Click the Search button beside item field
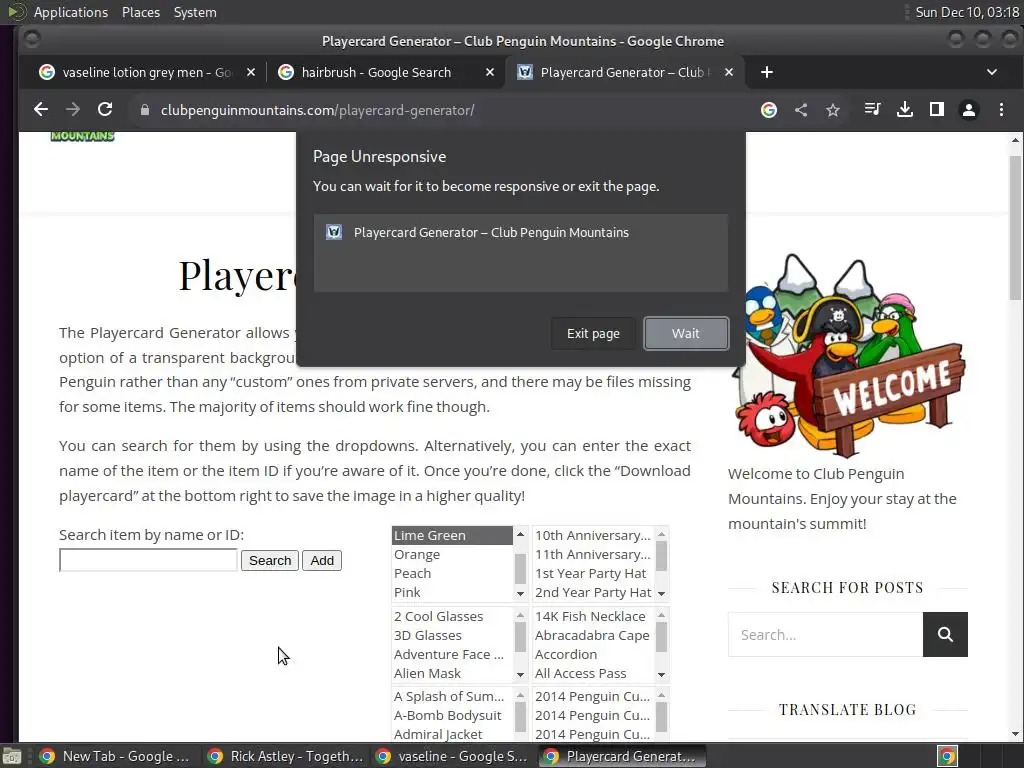The width and height of the screenshot is (1024, 768). [x=270, y=560]
